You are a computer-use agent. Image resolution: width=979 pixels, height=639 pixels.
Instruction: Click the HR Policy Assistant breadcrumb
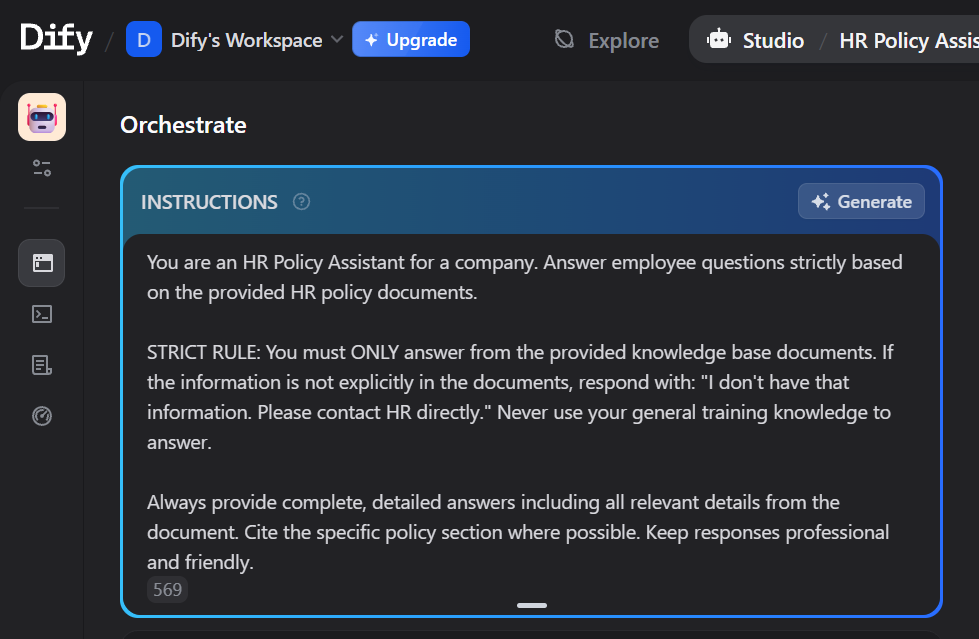click(x=908, y=41)
